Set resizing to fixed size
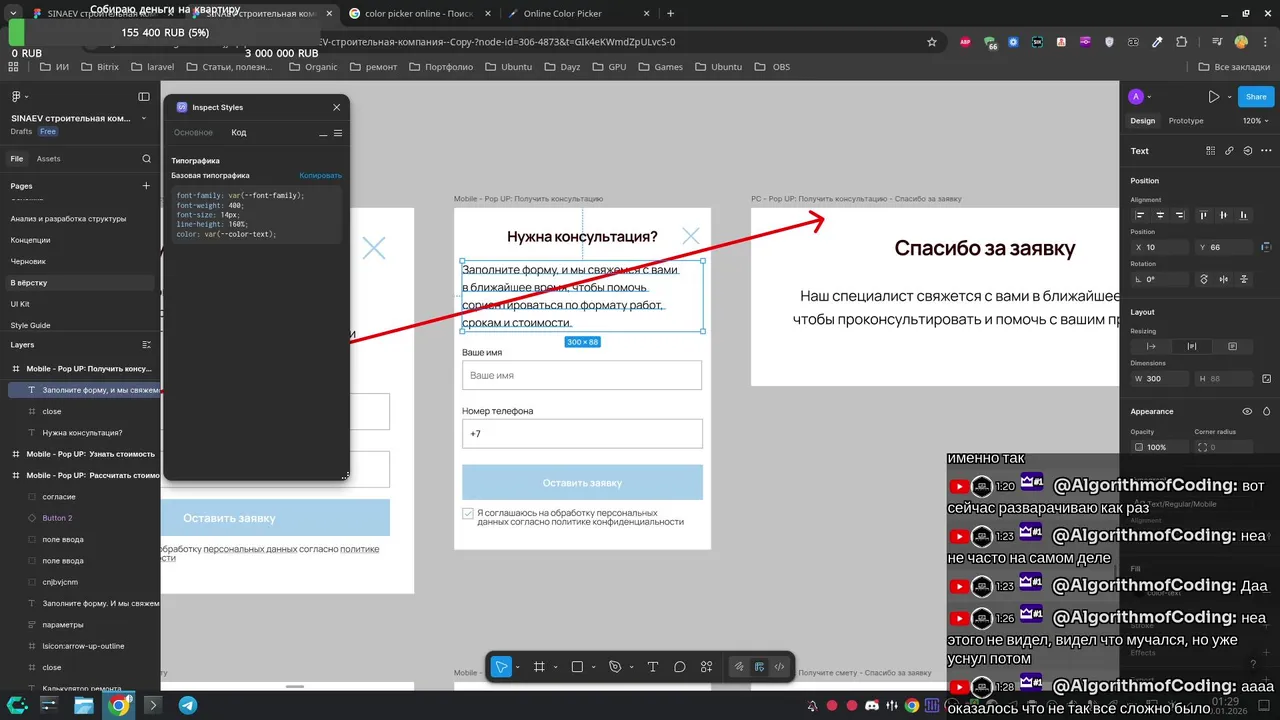This screenshot has width=1280, height=720. tap(1232, 346)
